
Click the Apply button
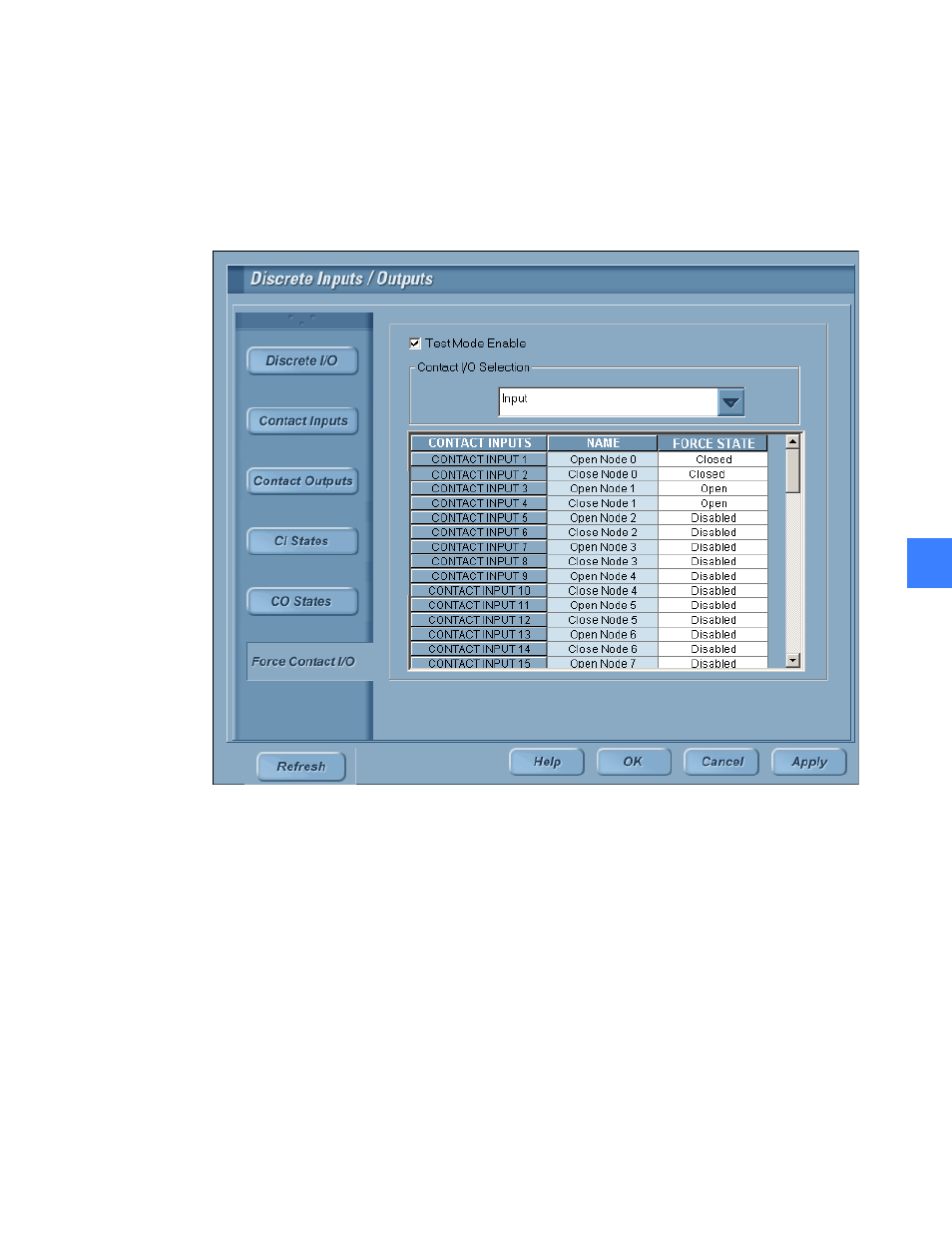pos(809,762)
